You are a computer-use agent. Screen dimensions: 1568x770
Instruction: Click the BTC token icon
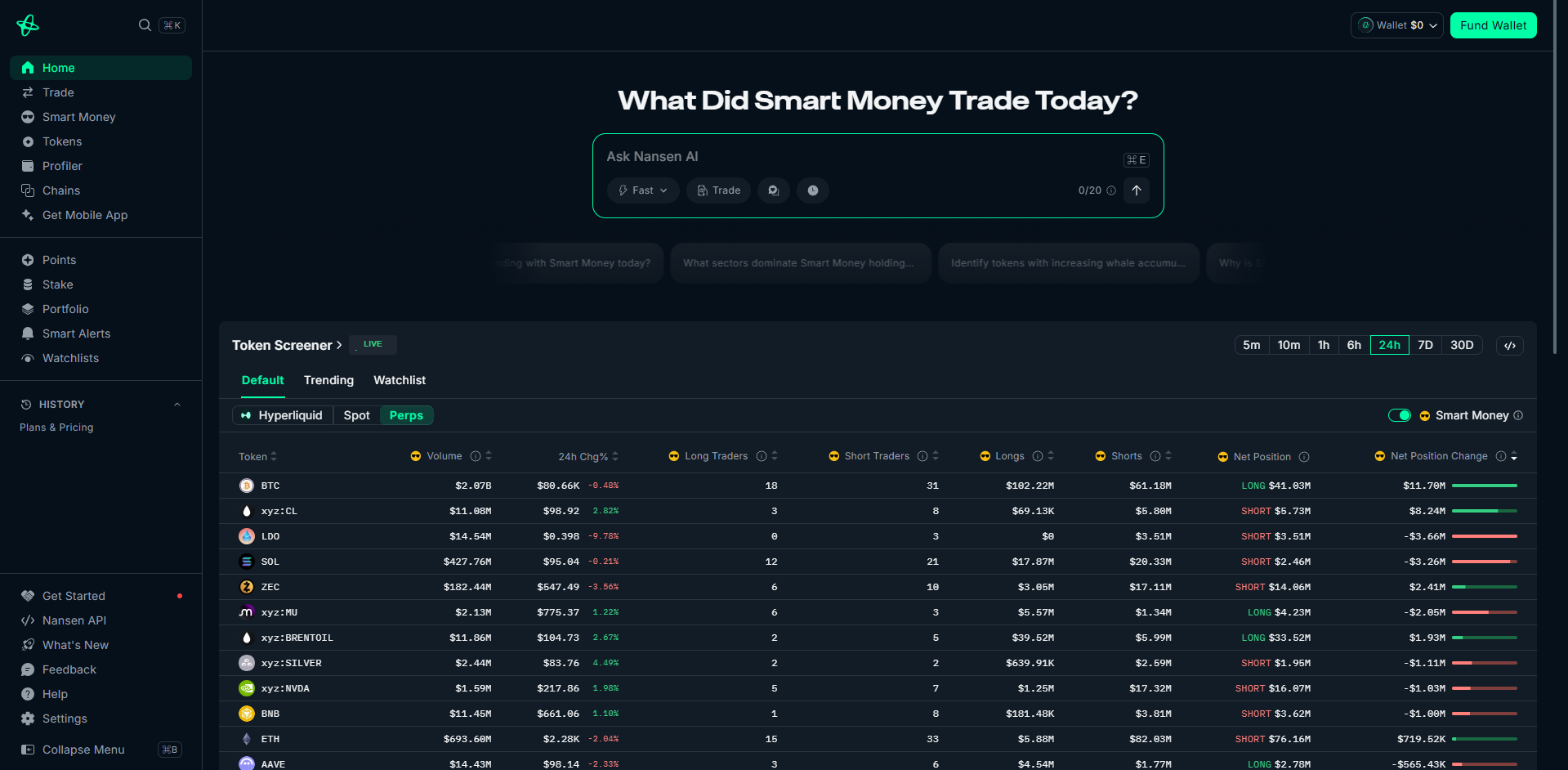tap(247, 486)
